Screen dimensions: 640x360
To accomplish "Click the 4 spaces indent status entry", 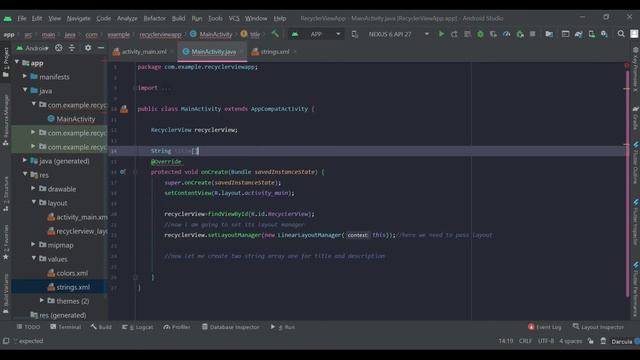I will 571,341.
